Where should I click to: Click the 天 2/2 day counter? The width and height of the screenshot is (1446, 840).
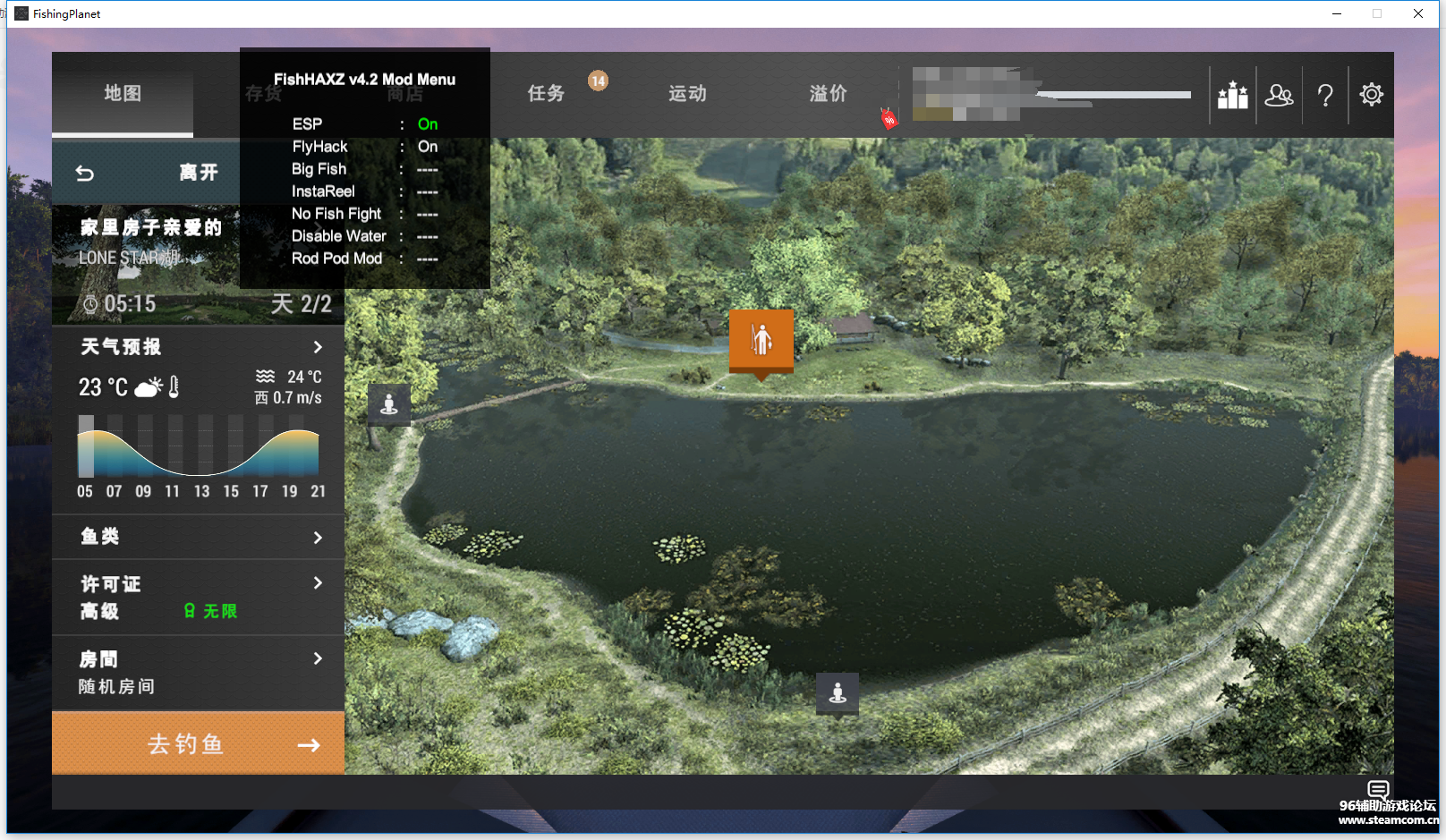[302, 304]
